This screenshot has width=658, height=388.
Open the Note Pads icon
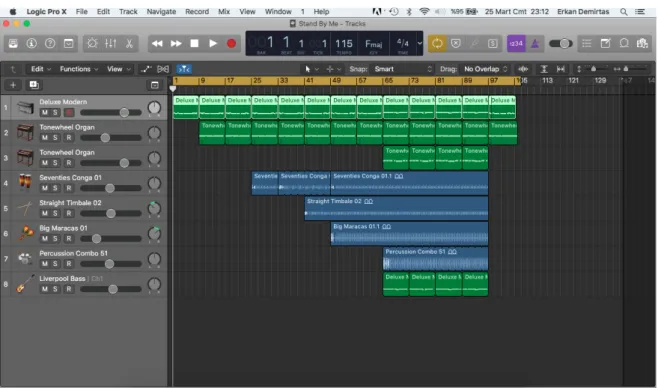point(605,43)
